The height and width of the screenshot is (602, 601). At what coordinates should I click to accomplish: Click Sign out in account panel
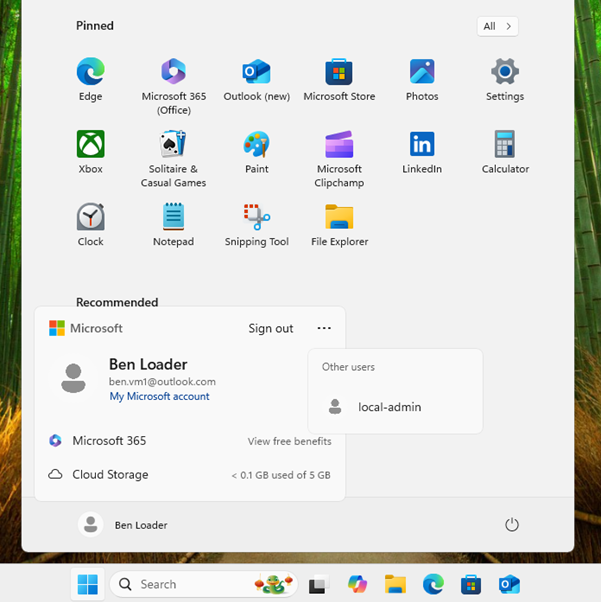click(271, 328)
